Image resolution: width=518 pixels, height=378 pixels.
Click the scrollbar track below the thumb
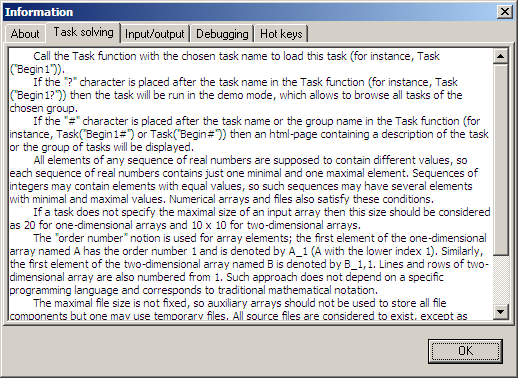(500, 280)
